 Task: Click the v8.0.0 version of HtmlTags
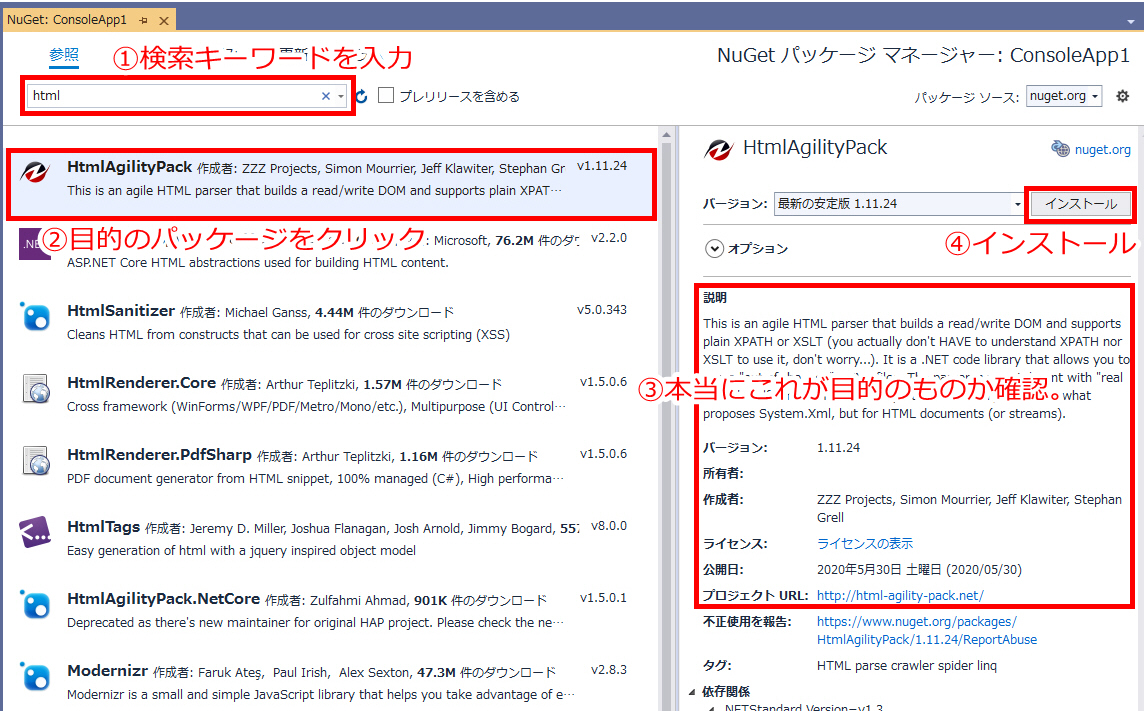pyautogui.click(x=608, y=526)
